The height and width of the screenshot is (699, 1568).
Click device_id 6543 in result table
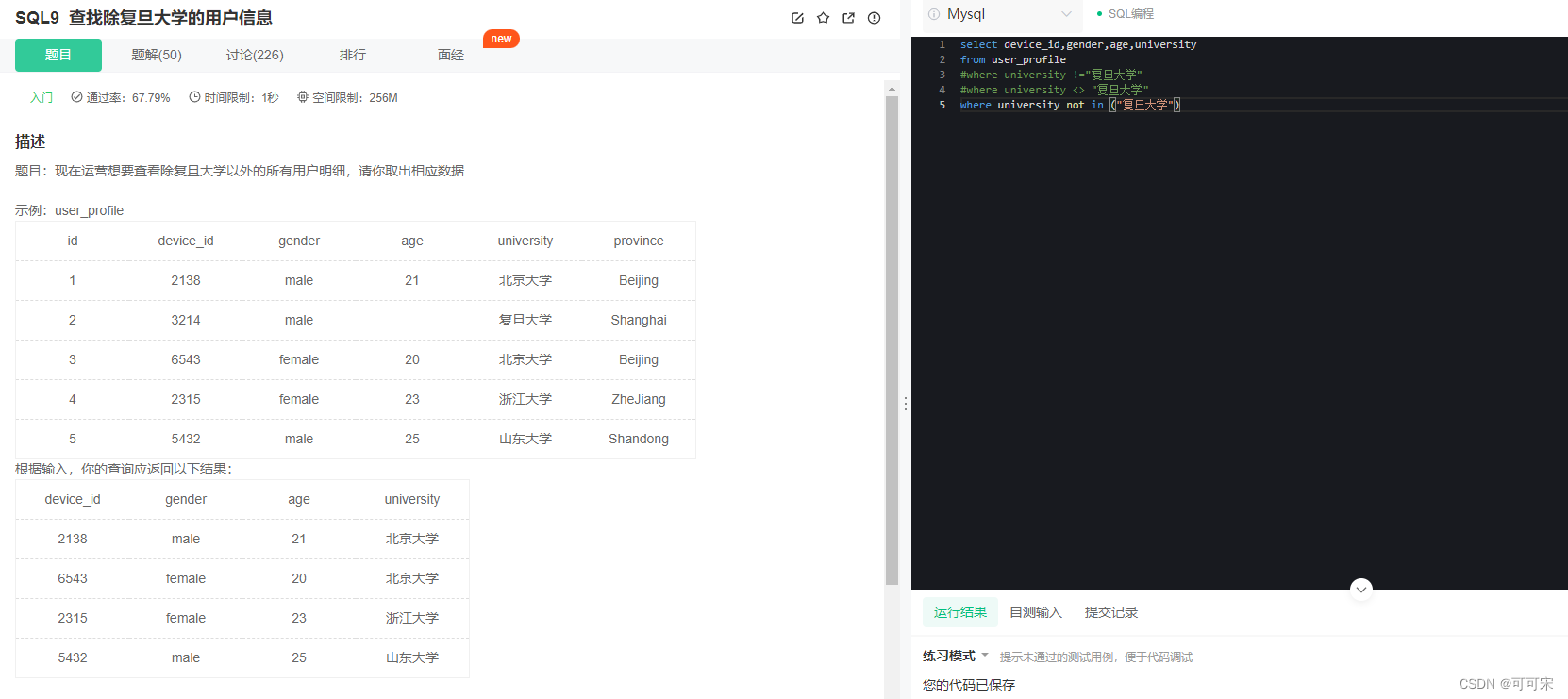coord(73,578)
